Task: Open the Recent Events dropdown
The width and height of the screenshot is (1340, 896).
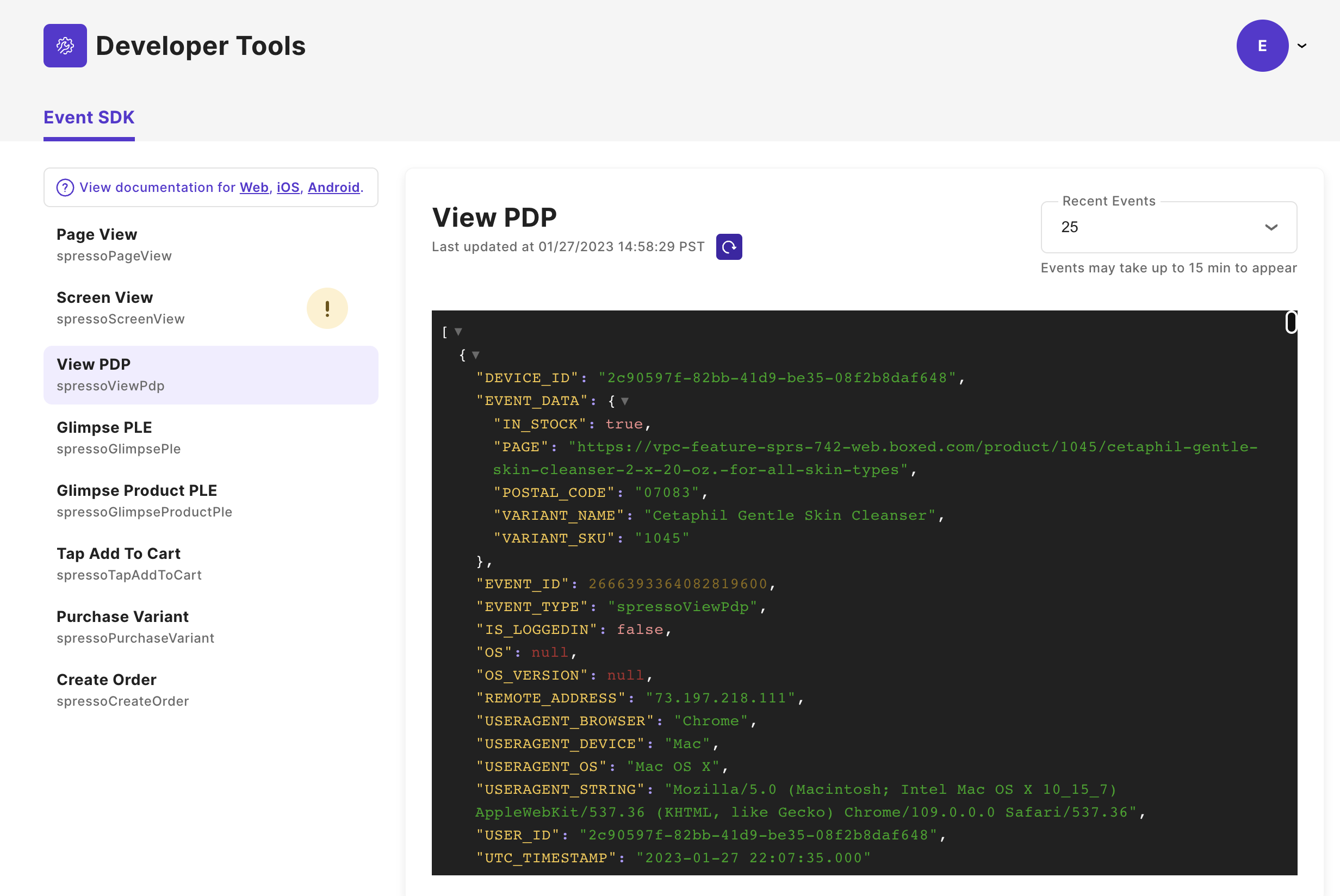Action: pos(1168,227)
